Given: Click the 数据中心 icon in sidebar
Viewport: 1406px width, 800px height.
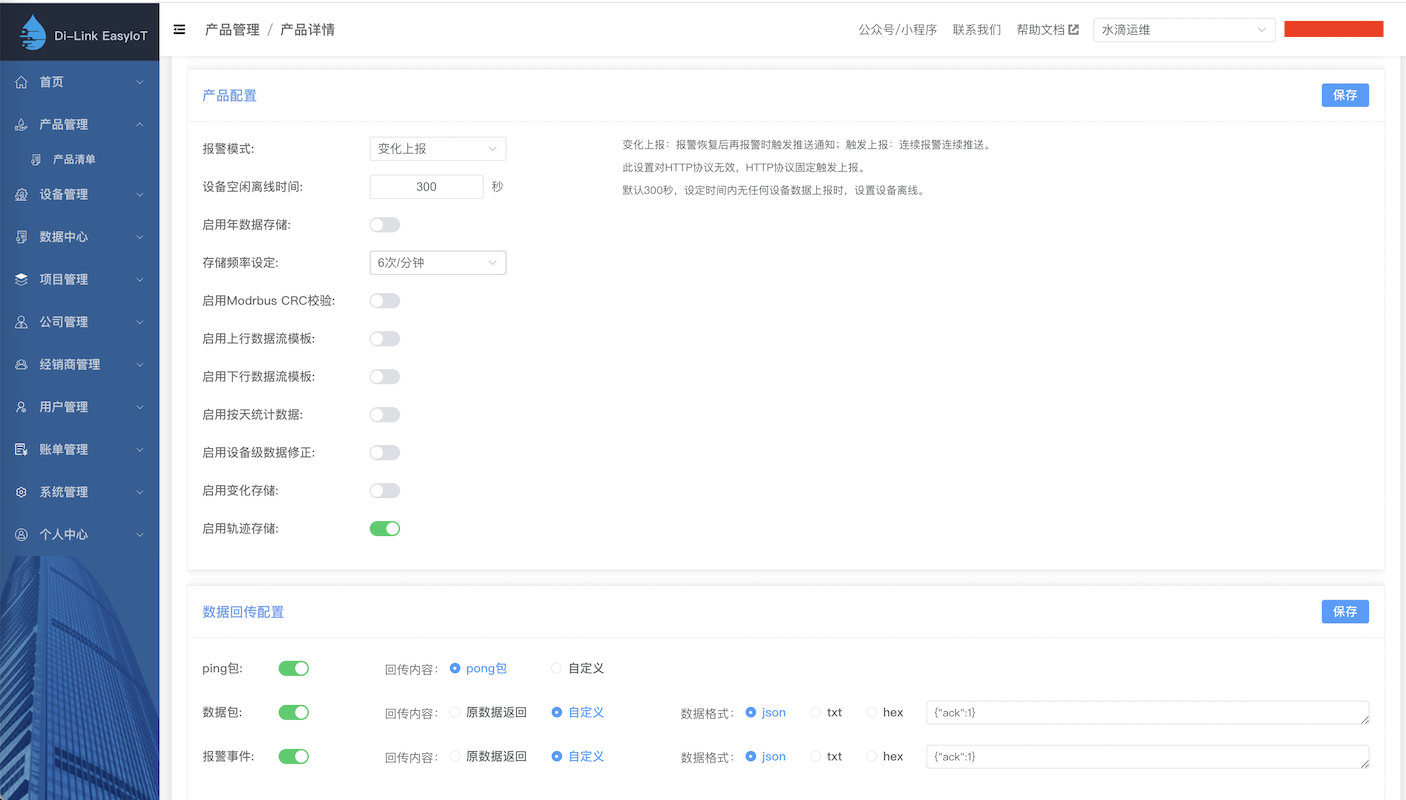Looking at the screenshot, I should pos(22,237).
